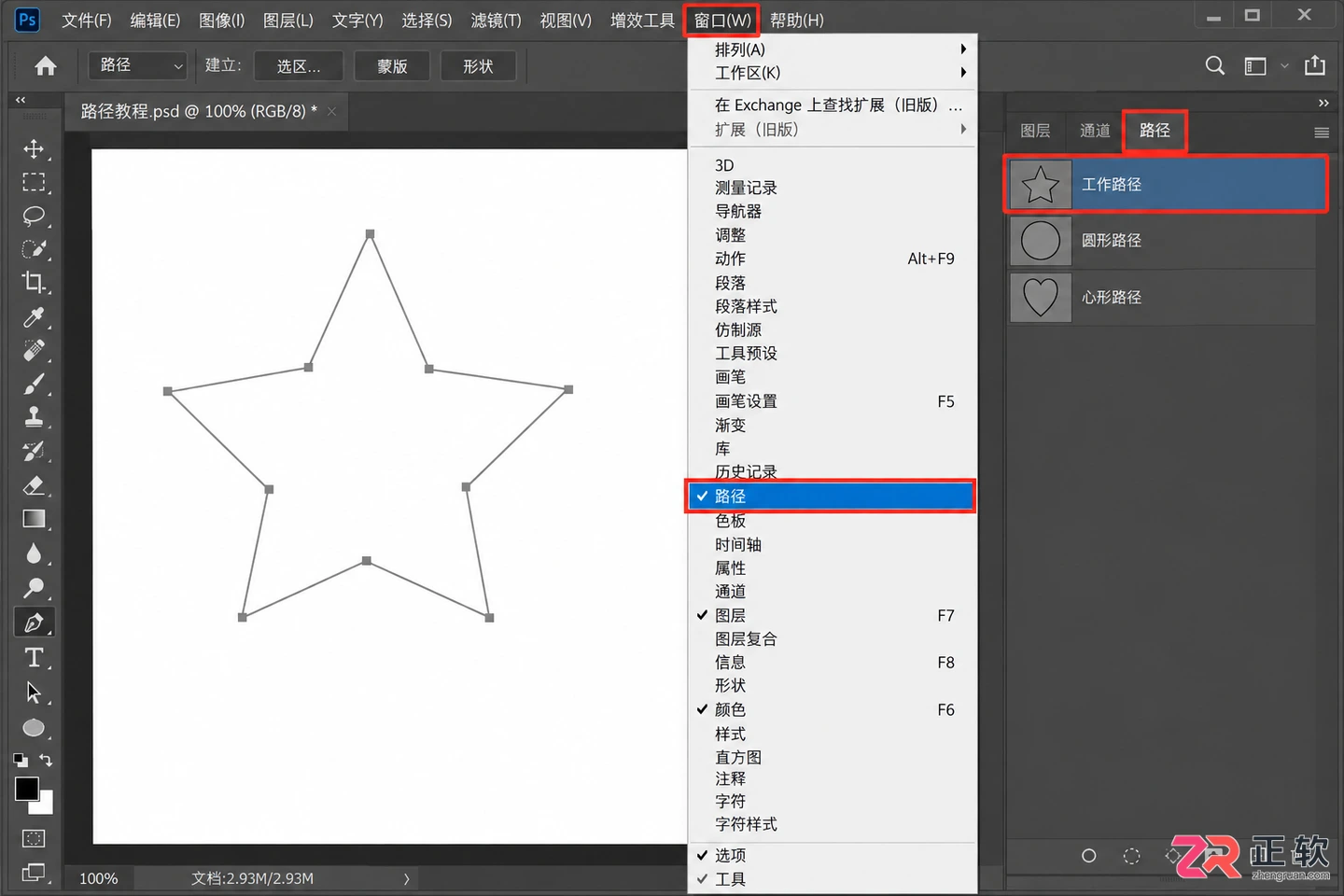The image size is (1344, 896).
Task: Expand toolbar to two columns
Action: [21, 100]
